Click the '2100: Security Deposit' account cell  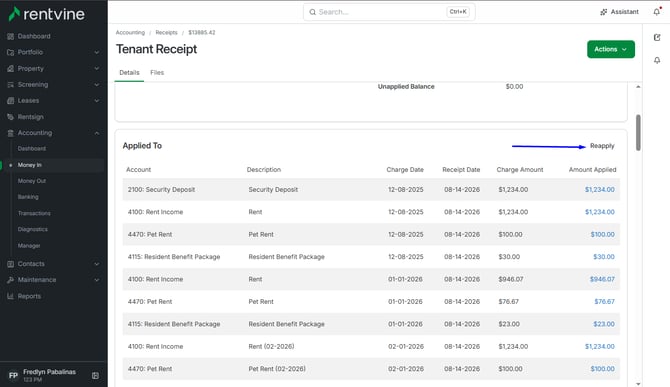162,190
